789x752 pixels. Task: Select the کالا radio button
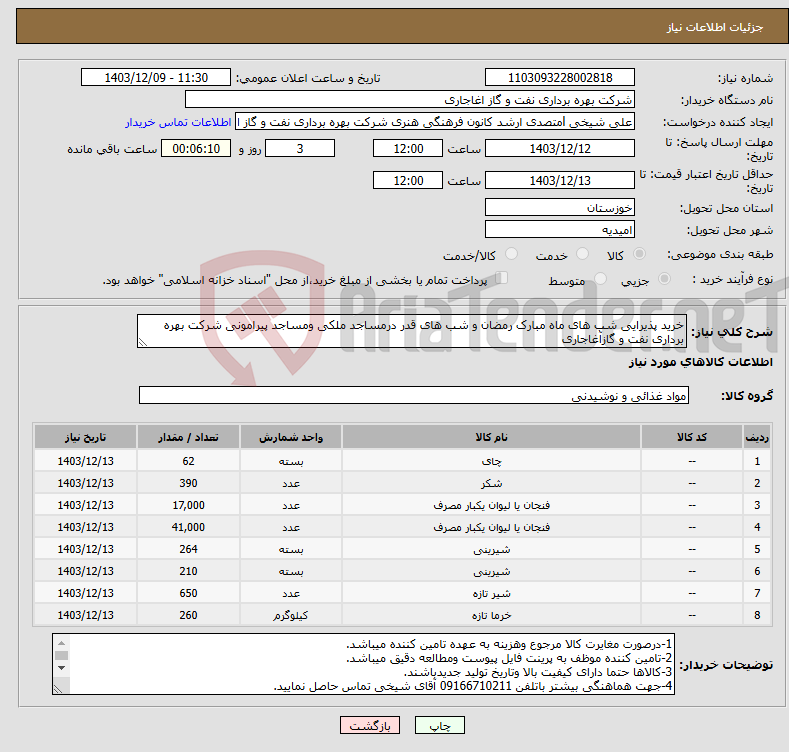pos(639,254)
